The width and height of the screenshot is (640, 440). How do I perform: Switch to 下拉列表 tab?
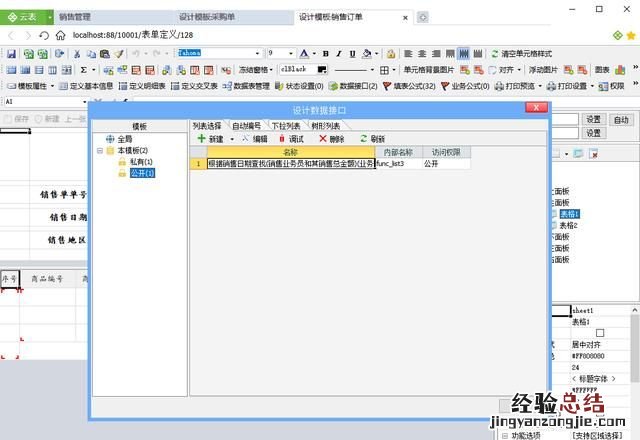(x=286, y=126)
